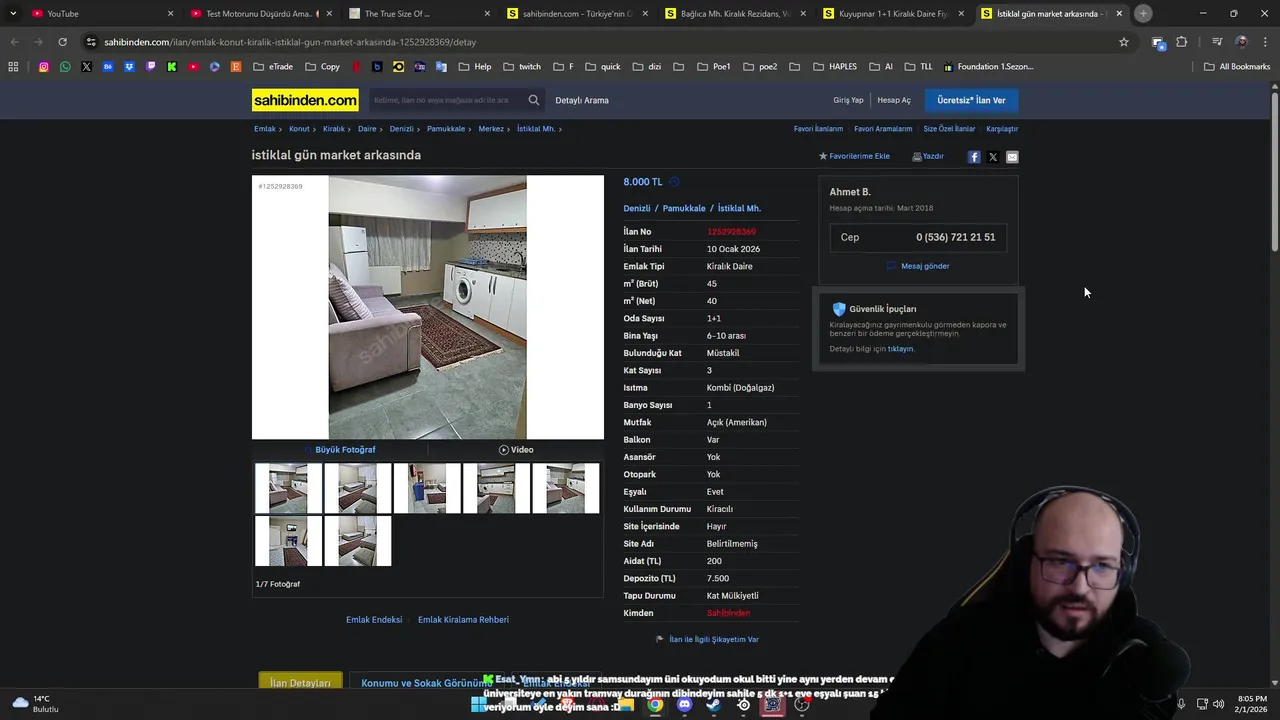Open the WhatsApp bookmark icon
This screenshot has height=720, width=1280.
coord(65,67)
